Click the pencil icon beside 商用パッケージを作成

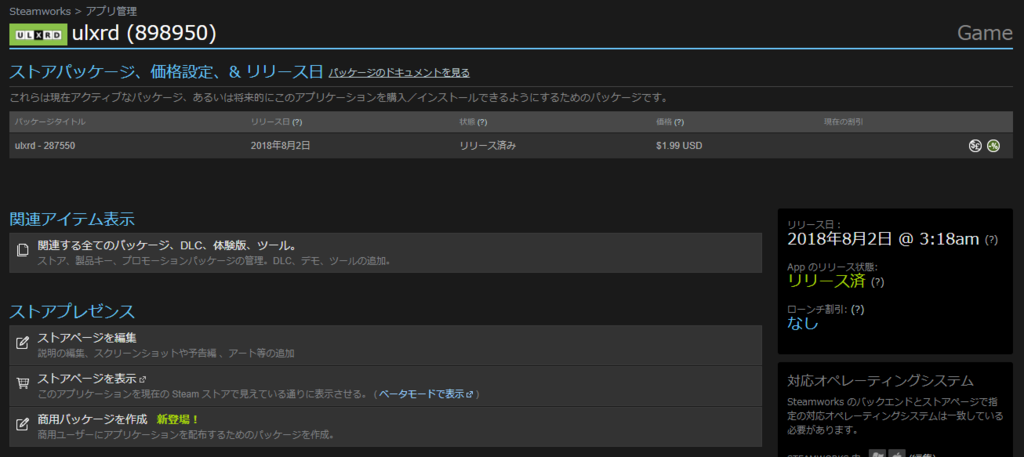point(22,424)
